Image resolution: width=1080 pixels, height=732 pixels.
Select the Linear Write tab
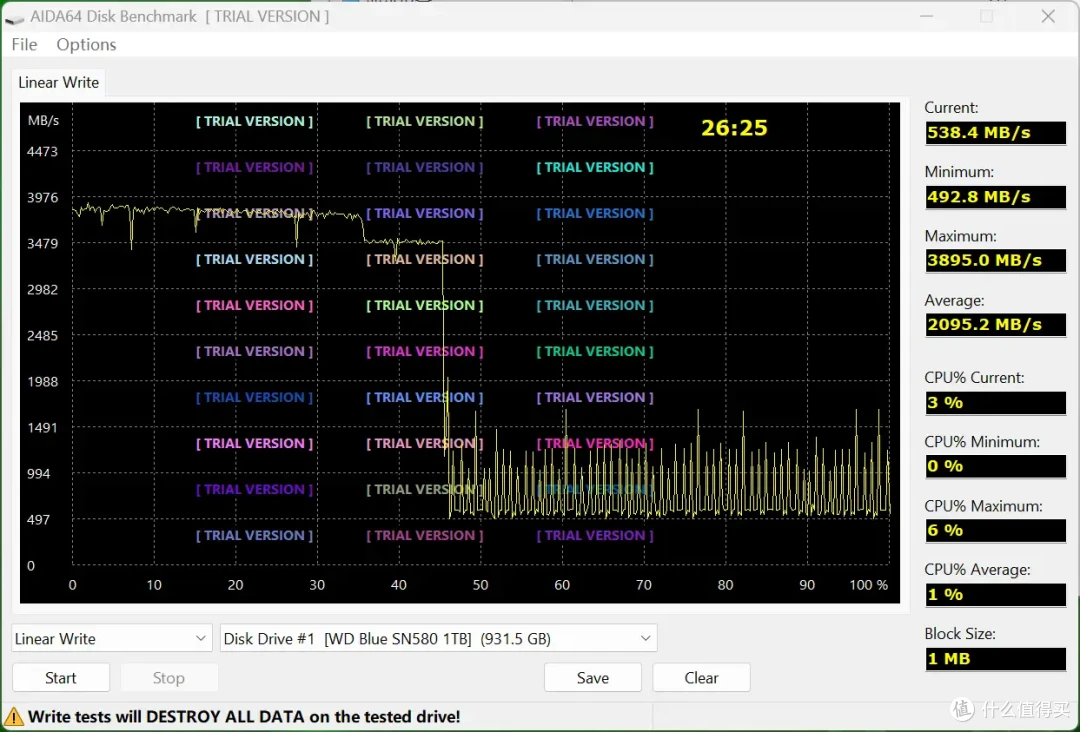point(59,83)
